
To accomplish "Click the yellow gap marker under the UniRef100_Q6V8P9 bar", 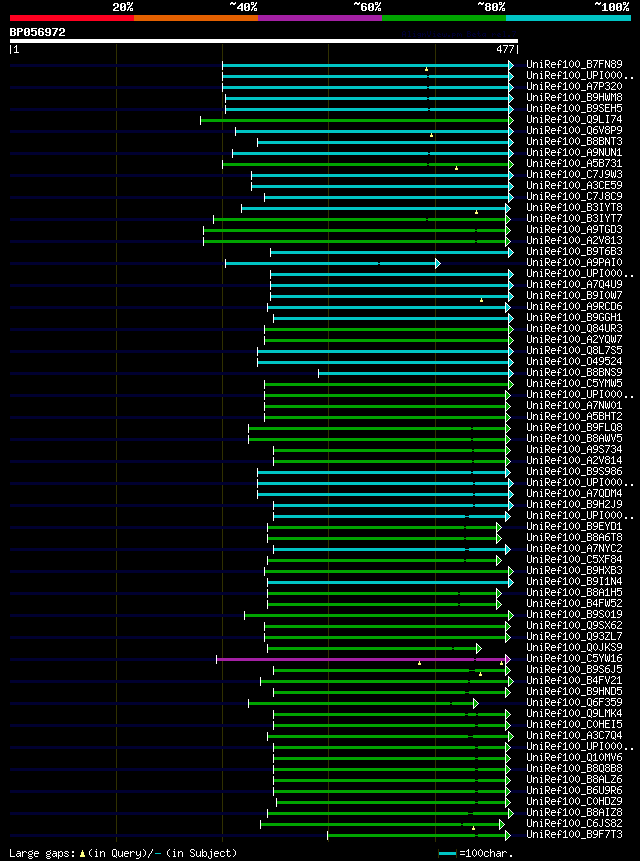I will pos(431,135).
